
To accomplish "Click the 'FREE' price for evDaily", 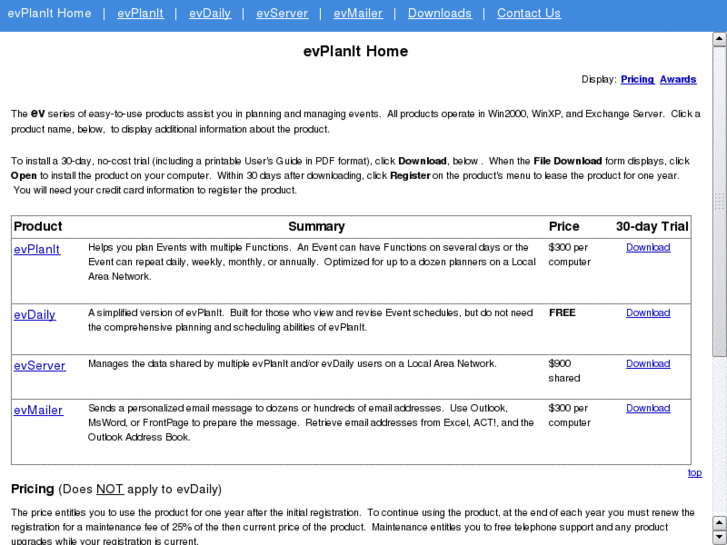I will 562,313.
